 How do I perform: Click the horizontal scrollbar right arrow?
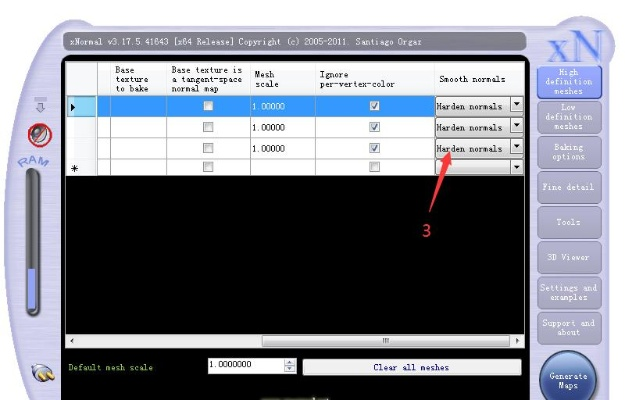tap(518, 341)
